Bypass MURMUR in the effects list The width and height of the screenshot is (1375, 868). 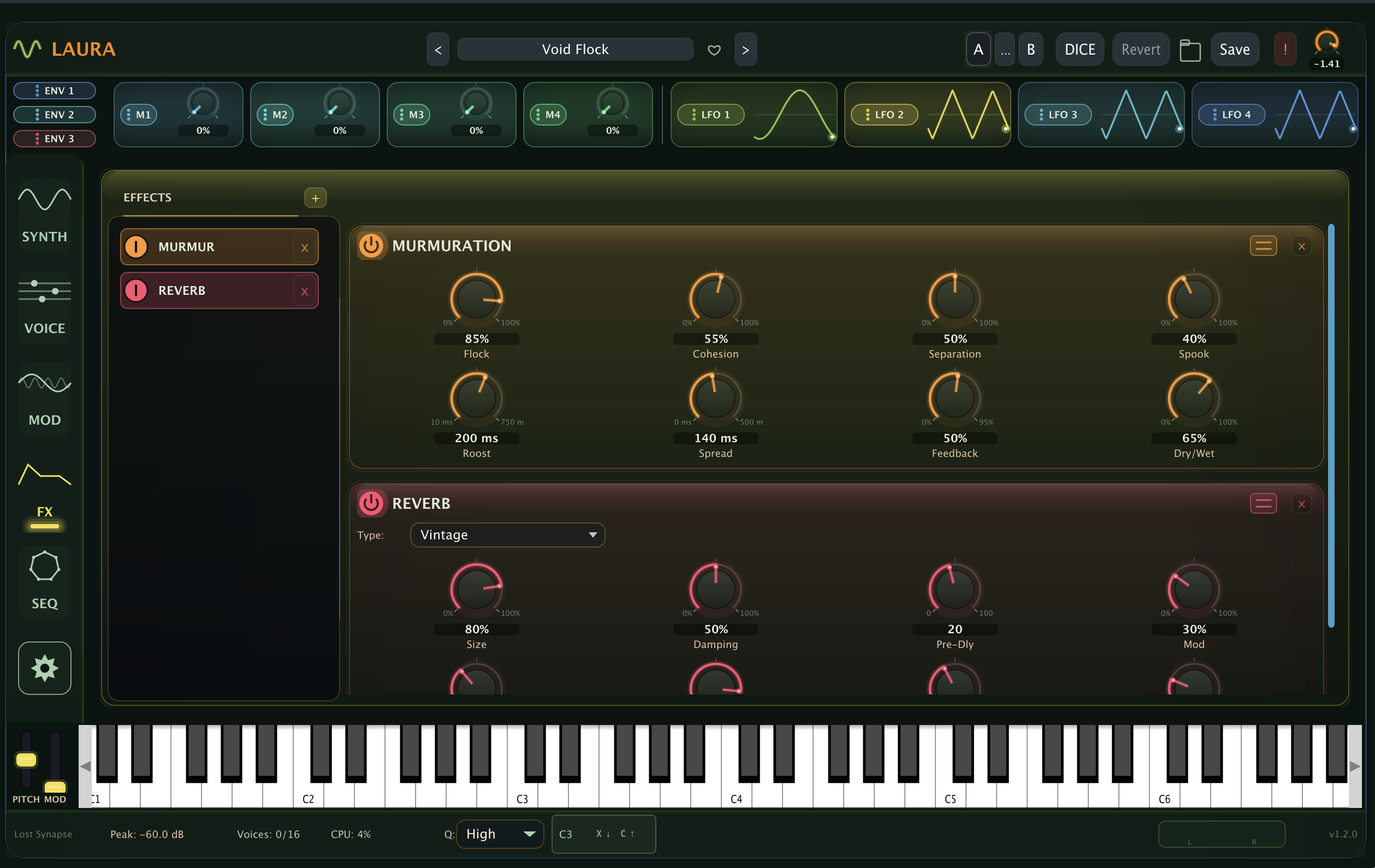[x=136, y=247]
